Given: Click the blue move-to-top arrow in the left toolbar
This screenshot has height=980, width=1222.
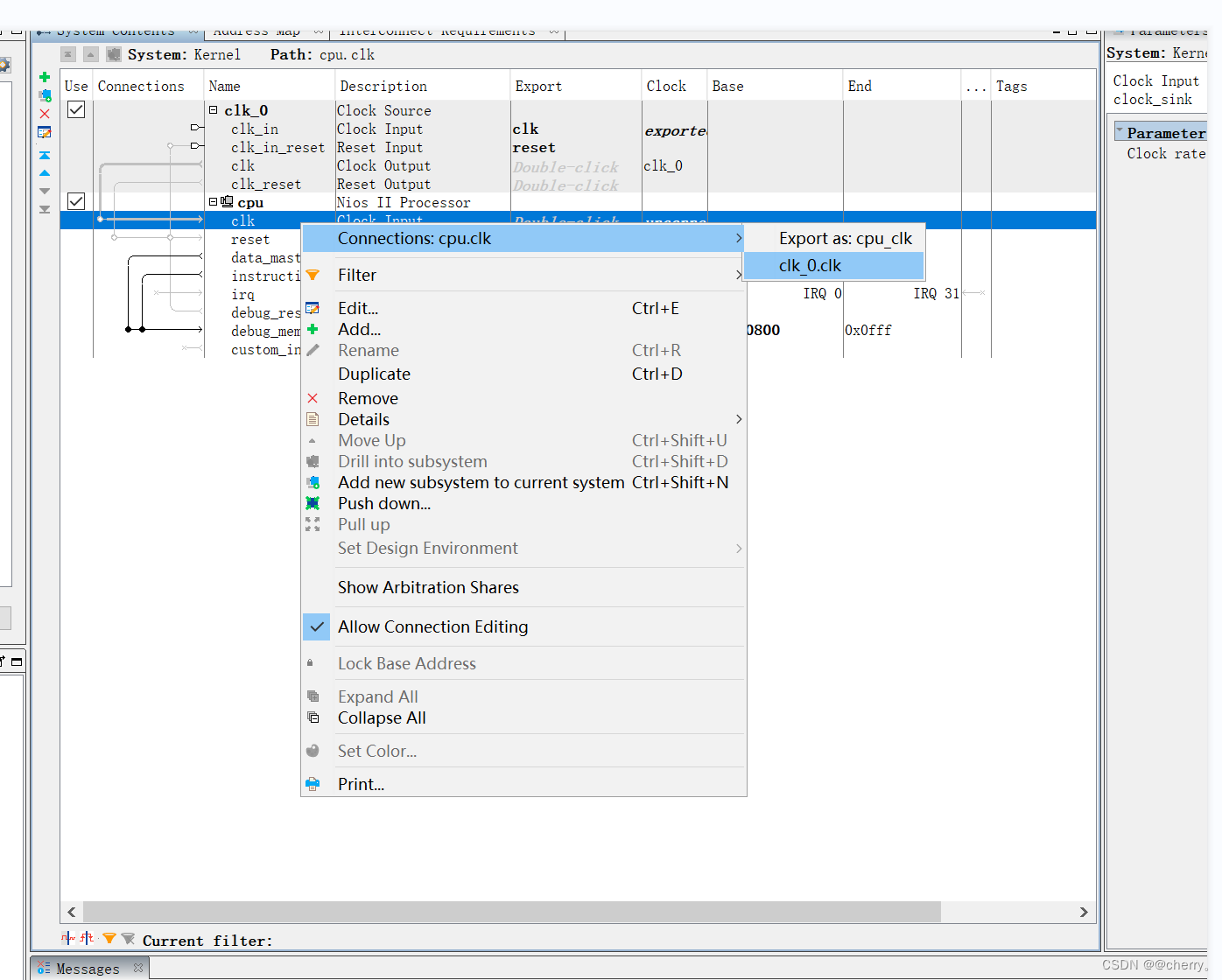Looking at the screenshot, I should (x=45, y=155).
